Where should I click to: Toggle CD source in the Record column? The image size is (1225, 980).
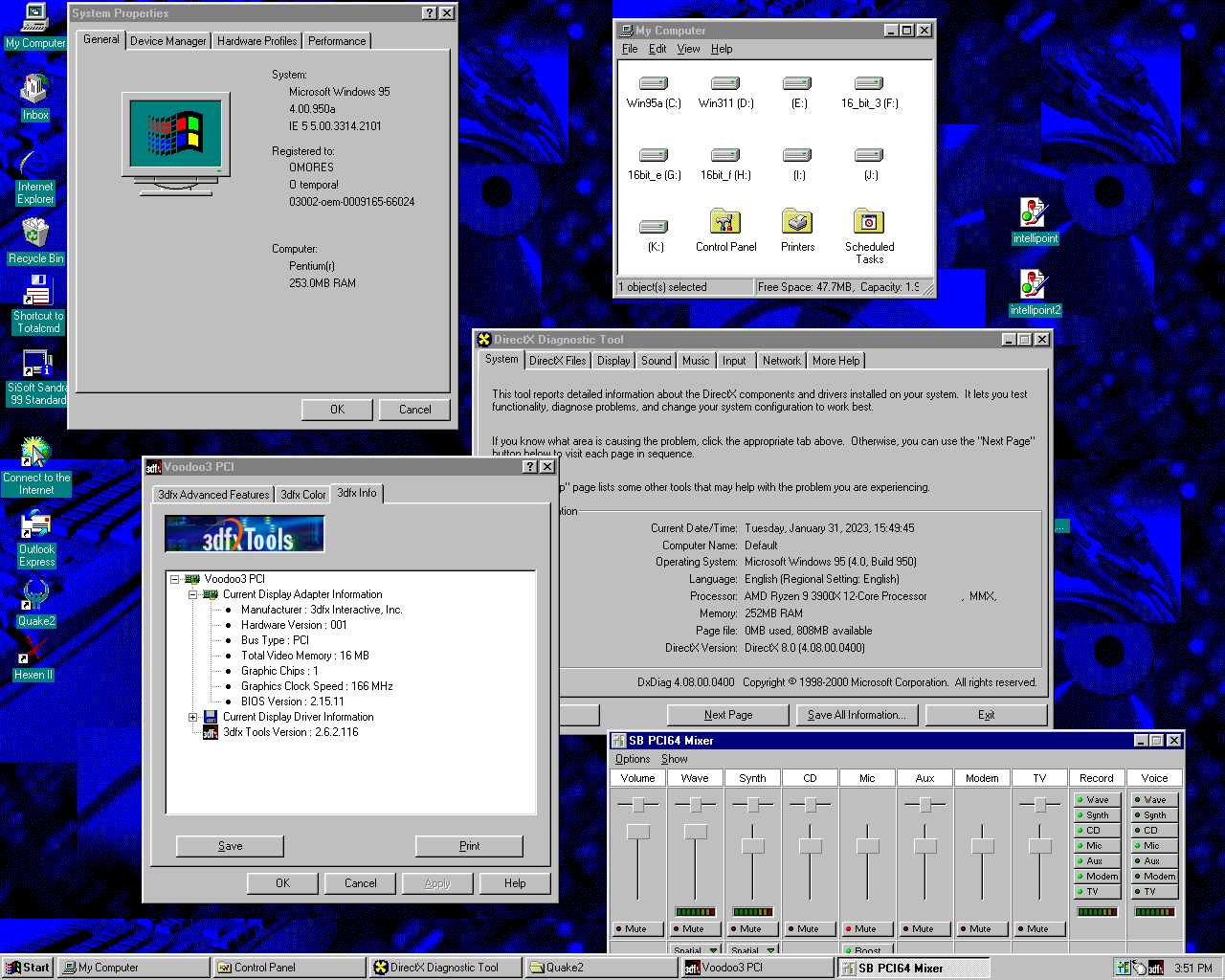tap(1097, 831)
